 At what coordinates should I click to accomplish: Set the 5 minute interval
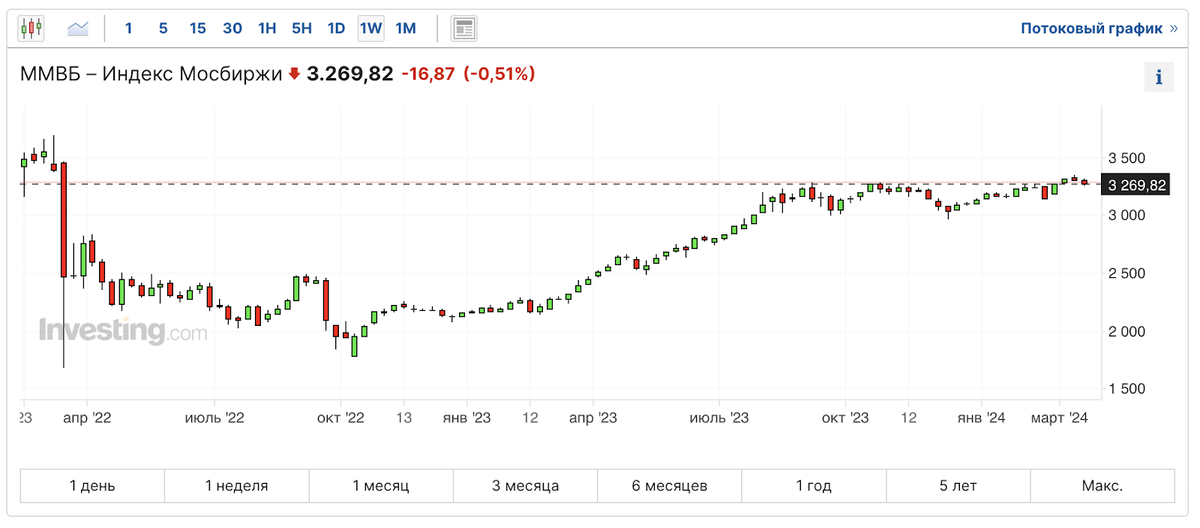[163, 28]
